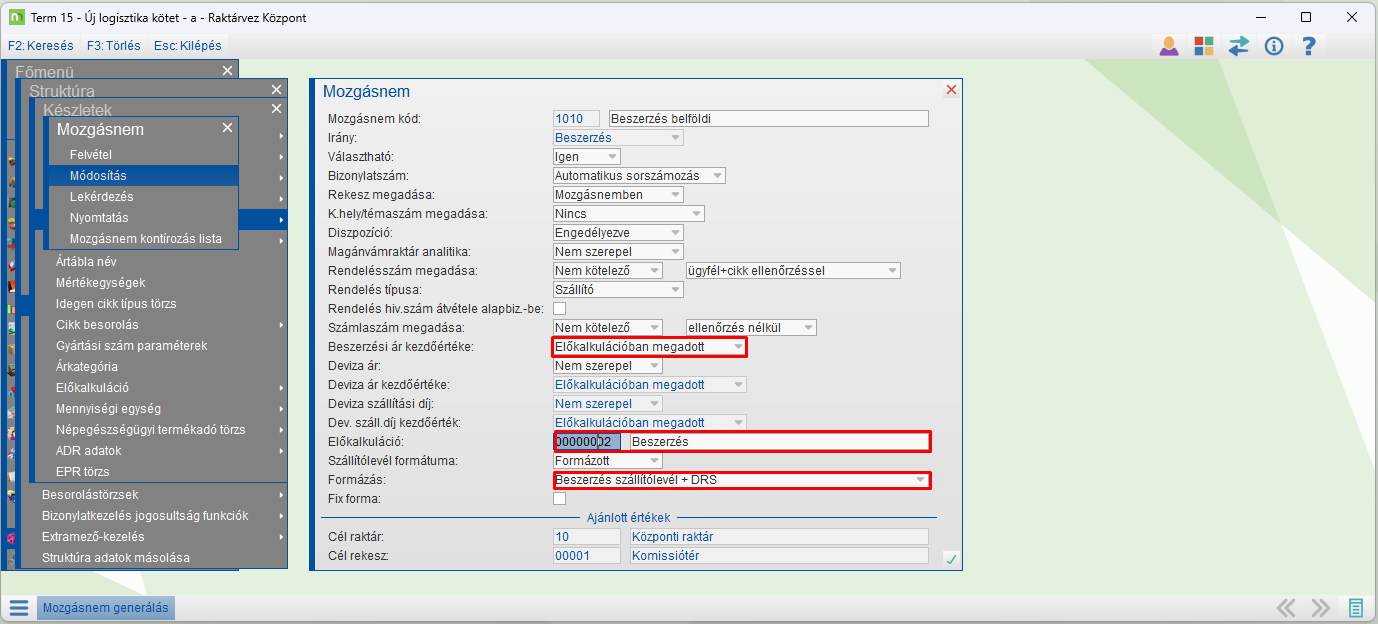1378x624 pixels.
Task: Click the next record double-arrow icon
Action: [x=1320, y=607]
